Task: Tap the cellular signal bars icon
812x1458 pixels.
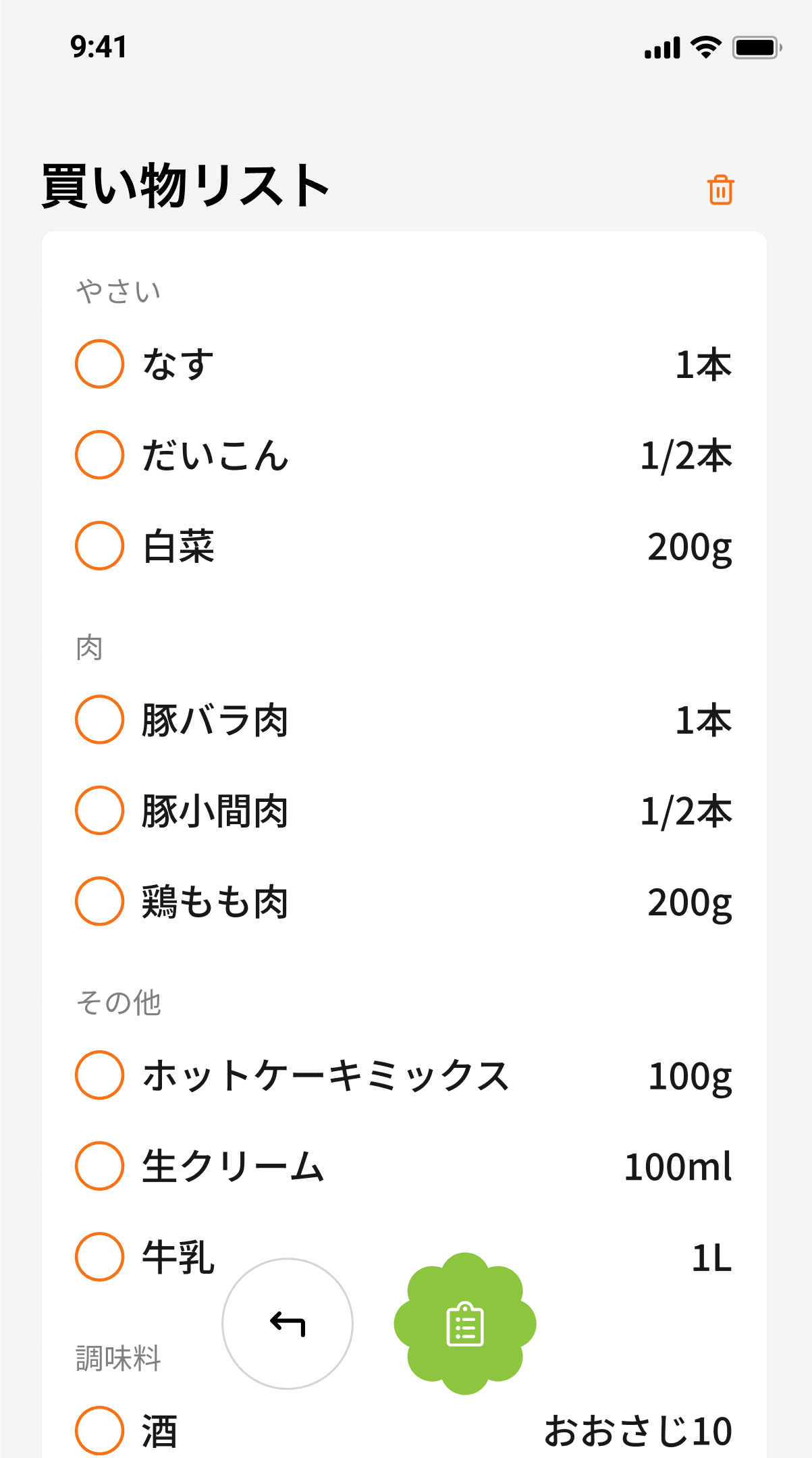Action: [x=662, y=49]
